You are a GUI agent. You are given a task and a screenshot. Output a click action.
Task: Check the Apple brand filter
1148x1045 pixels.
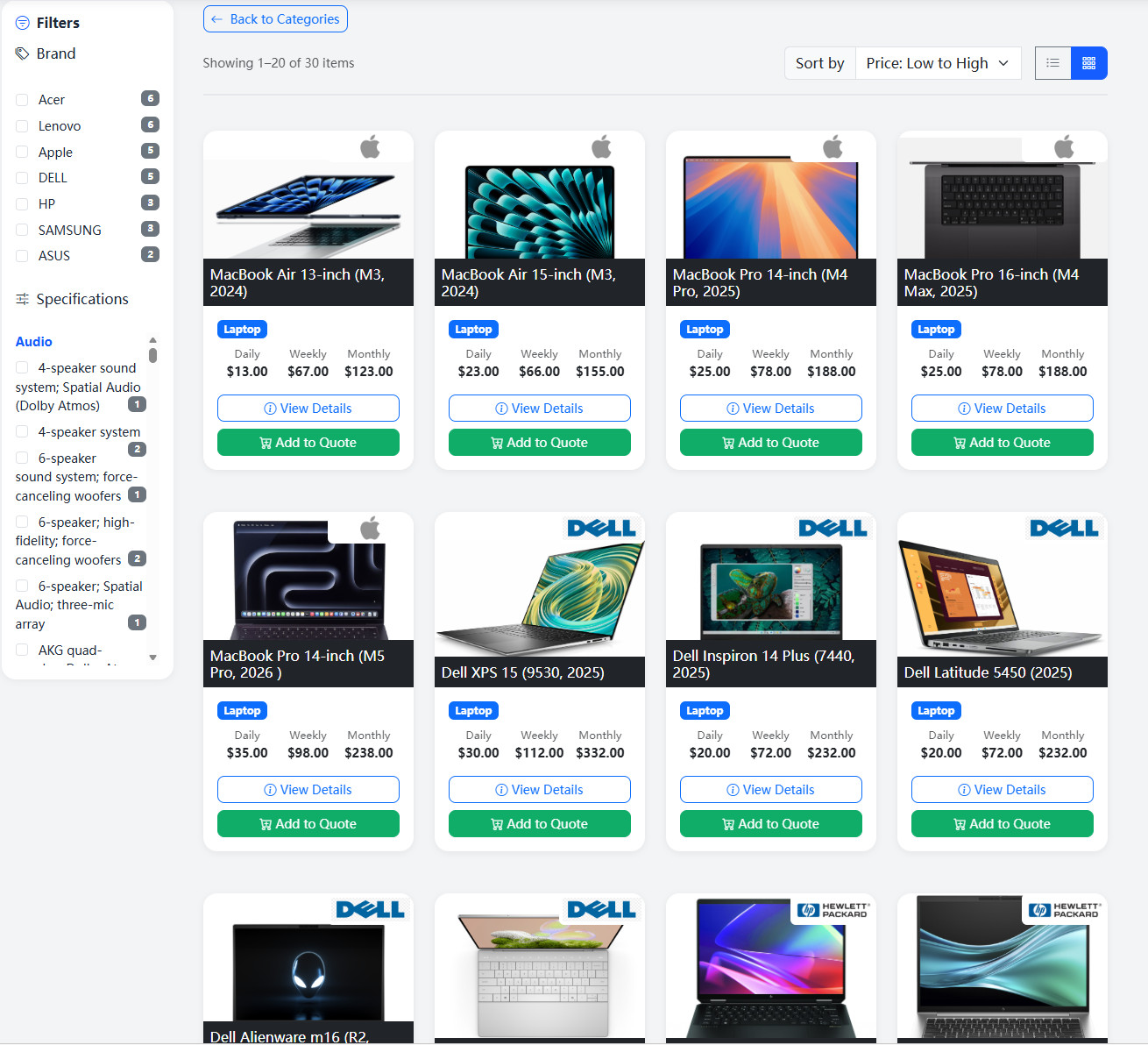tap(22, 153)
